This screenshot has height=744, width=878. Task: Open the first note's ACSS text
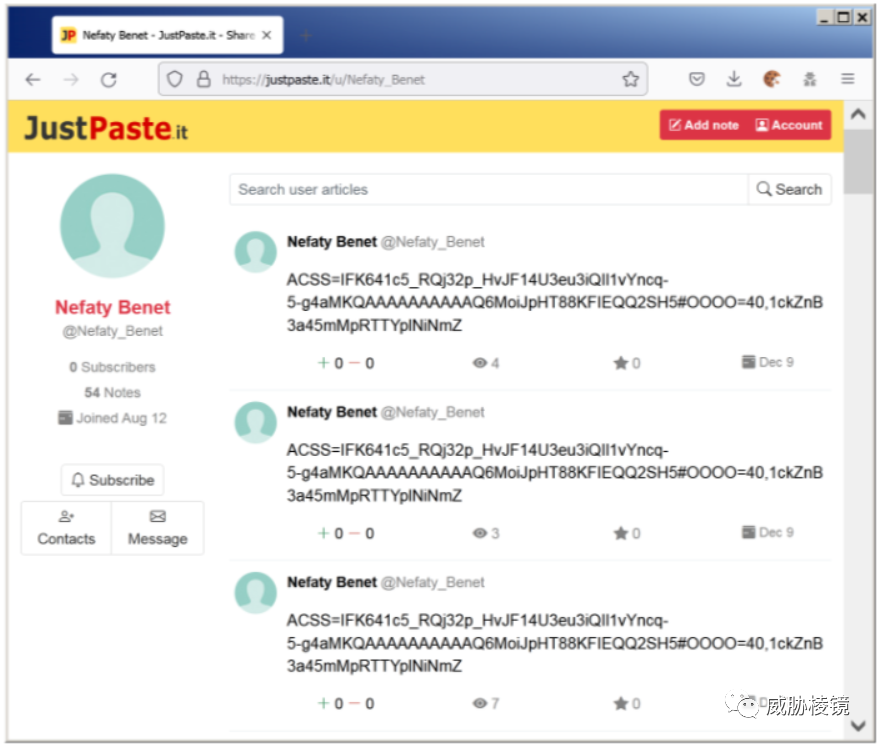(x=554, y=302)
